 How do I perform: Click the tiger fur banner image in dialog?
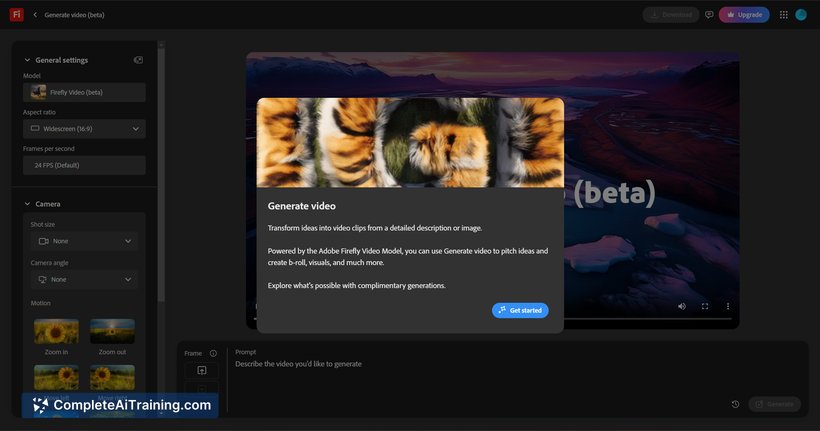410,142
